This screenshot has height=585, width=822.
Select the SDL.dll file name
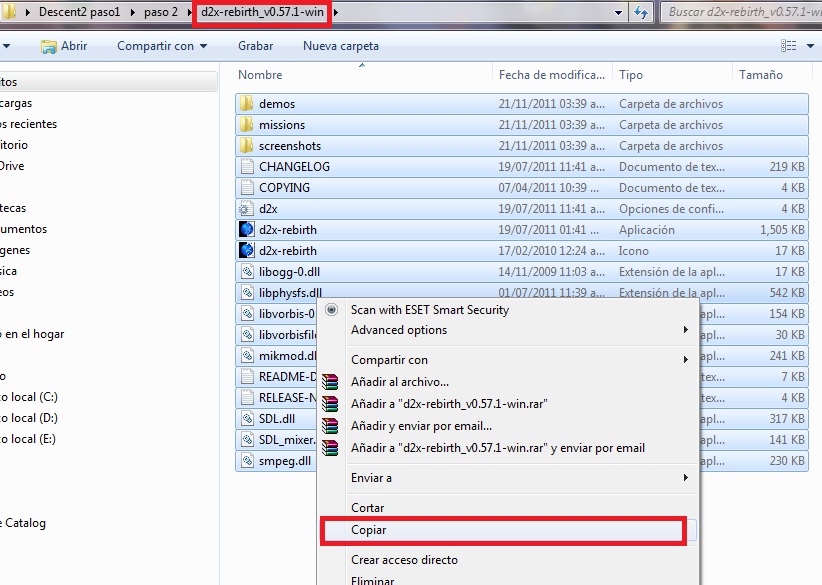277,418
